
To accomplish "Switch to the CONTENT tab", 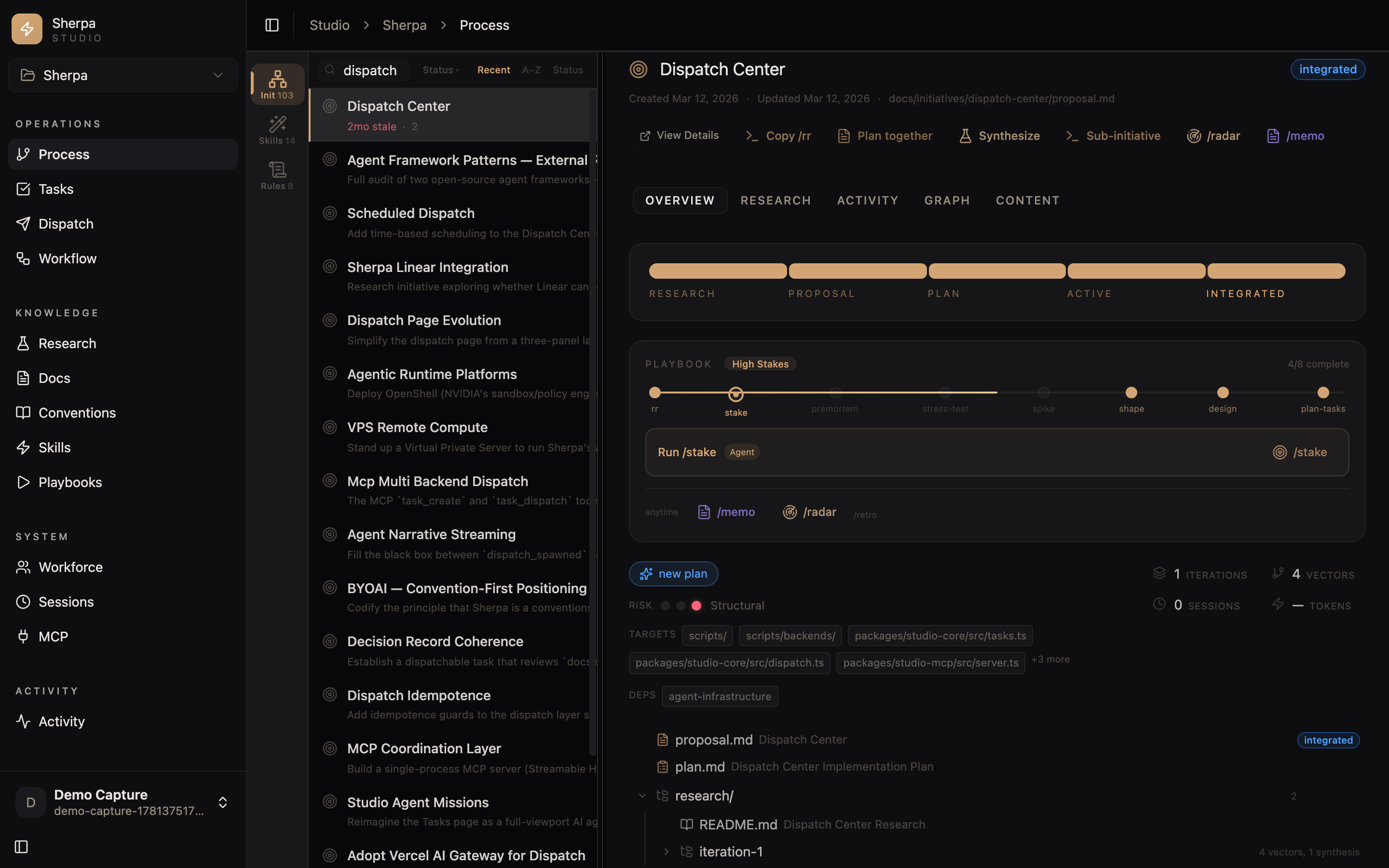I will [x=1027, y=200].
